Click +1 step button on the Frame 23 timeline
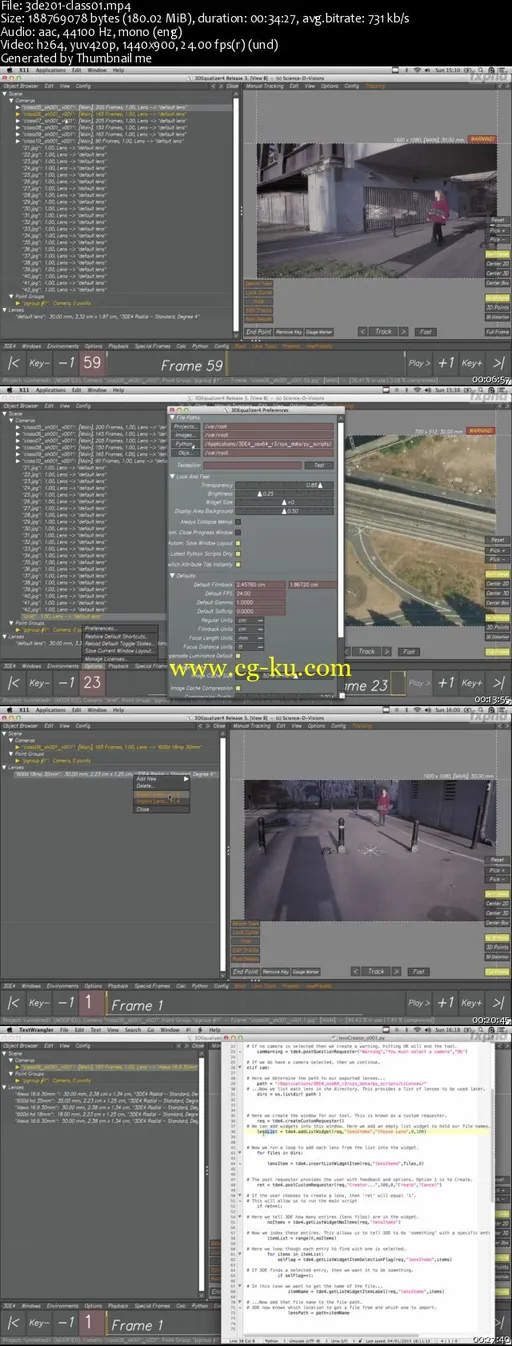Image resolution: width=512 pixels, height=1346 pixels. pos(447,684)
